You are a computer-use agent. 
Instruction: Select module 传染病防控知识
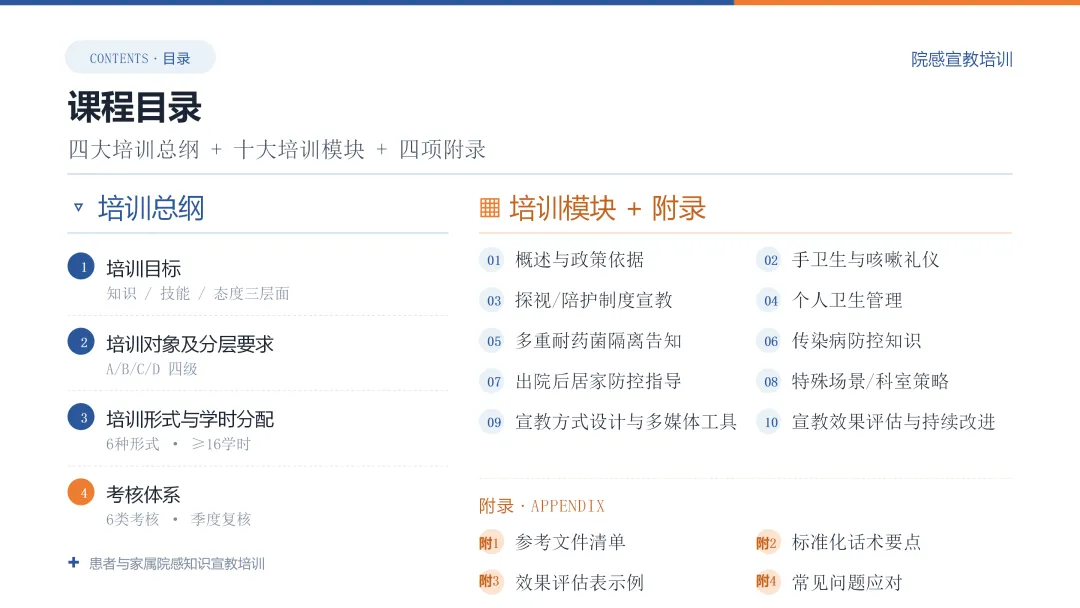tap(856, 342)
